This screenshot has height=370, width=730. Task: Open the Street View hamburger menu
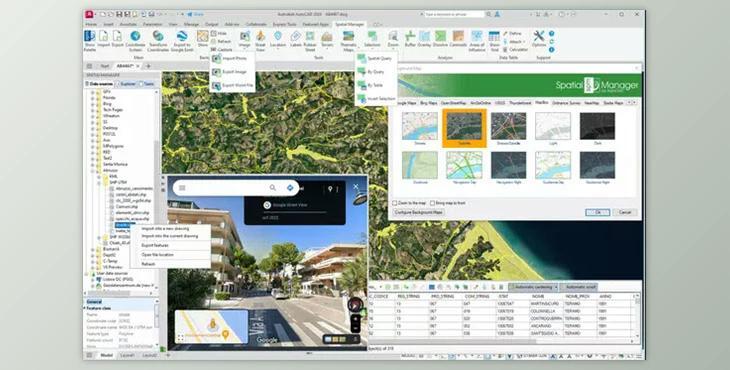(x=182, y=188)
